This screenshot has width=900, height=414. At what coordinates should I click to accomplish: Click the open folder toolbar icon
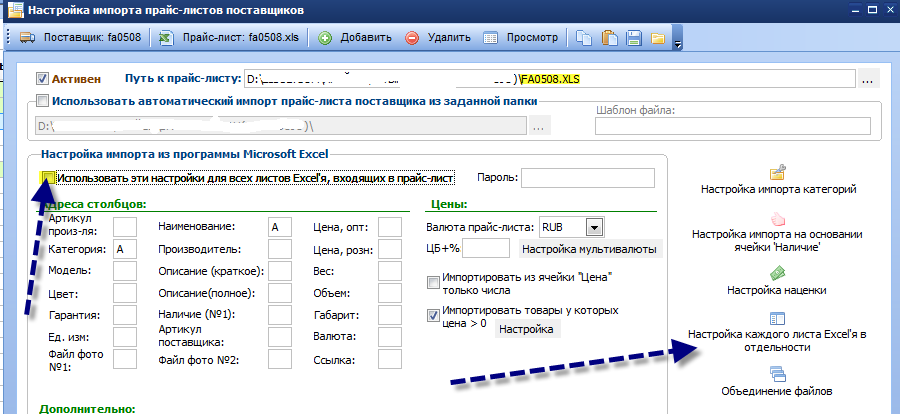point(658,38)
